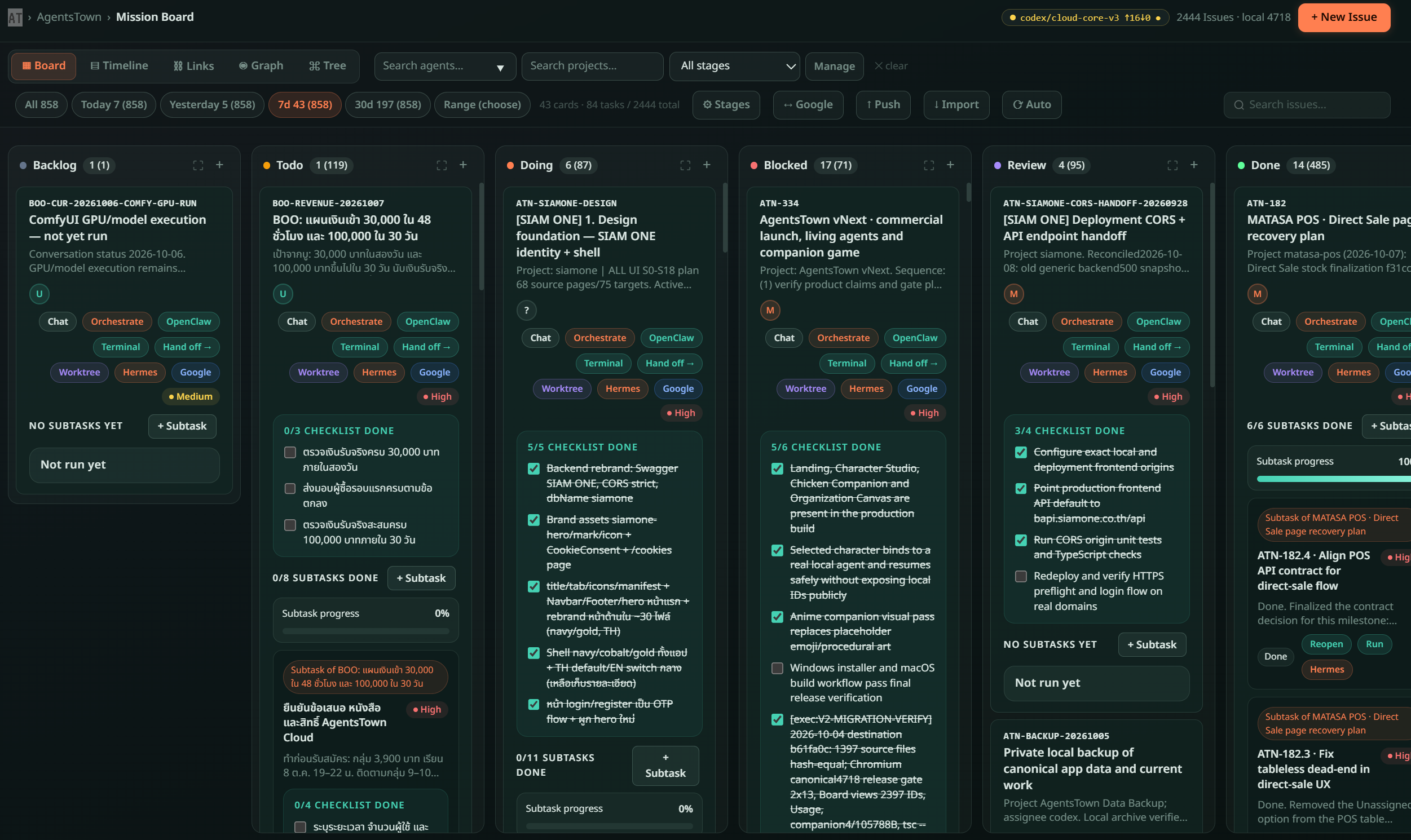Add a Subtask to ComfyUI GPU card
Image resolution: width=1411 pixels, height=840 pixels.
tap(182, 426)
